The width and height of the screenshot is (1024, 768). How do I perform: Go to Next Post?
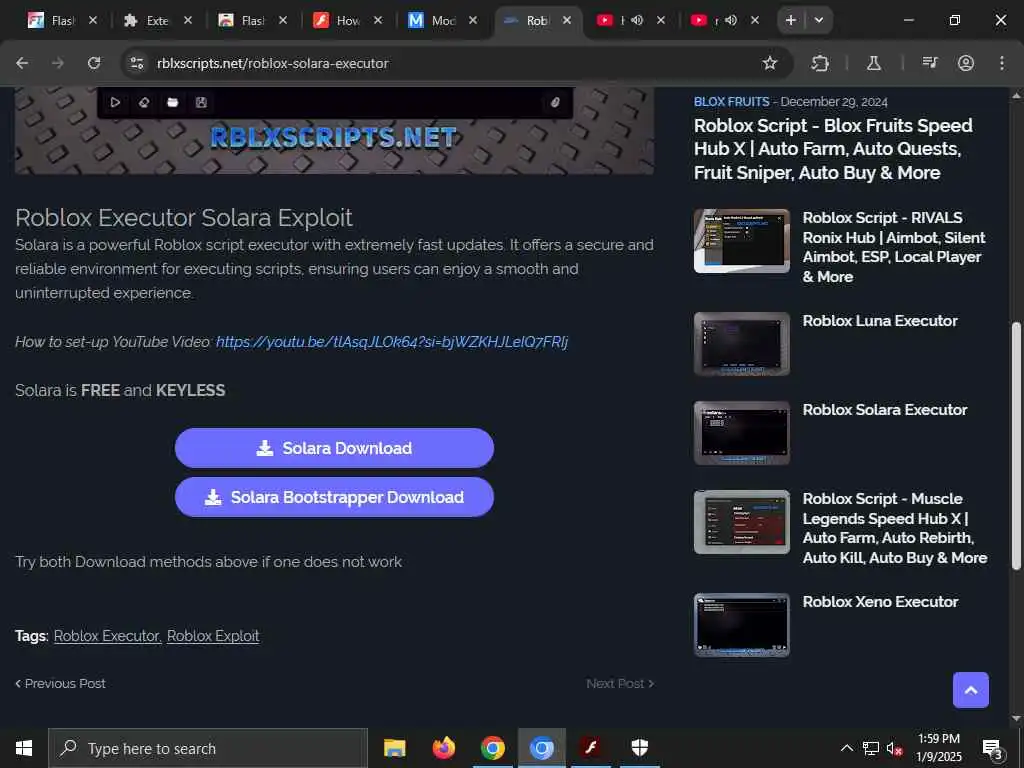click(620, 684)
